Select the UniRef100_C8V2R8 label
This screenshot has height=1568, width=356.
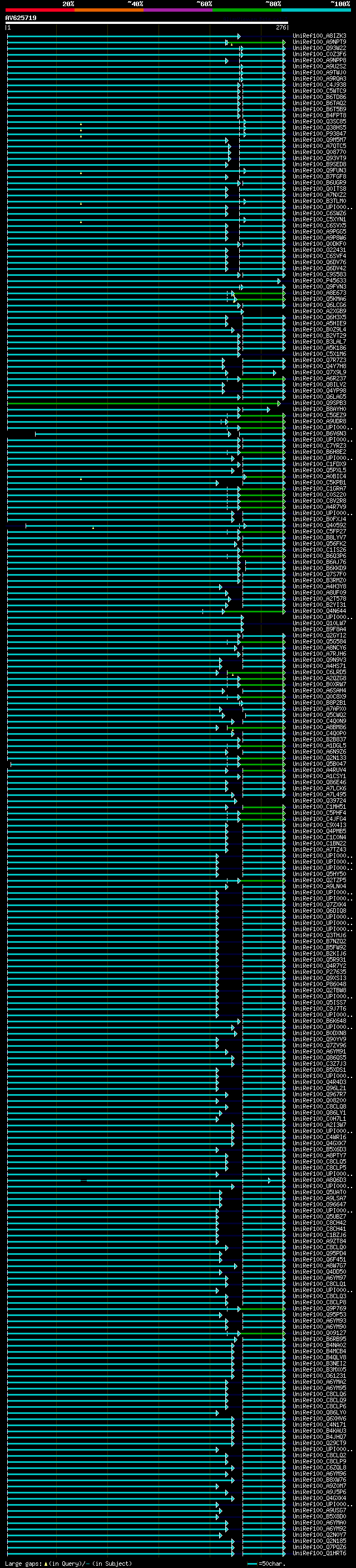319,501
